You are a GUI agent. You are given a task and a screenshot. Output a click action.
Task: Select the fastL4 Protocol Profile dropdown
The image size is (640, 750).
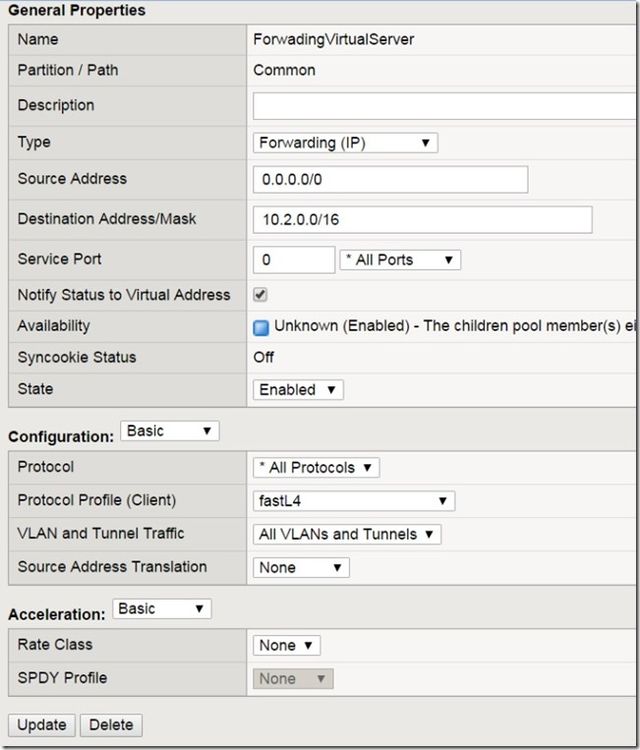tap(354, 501)
